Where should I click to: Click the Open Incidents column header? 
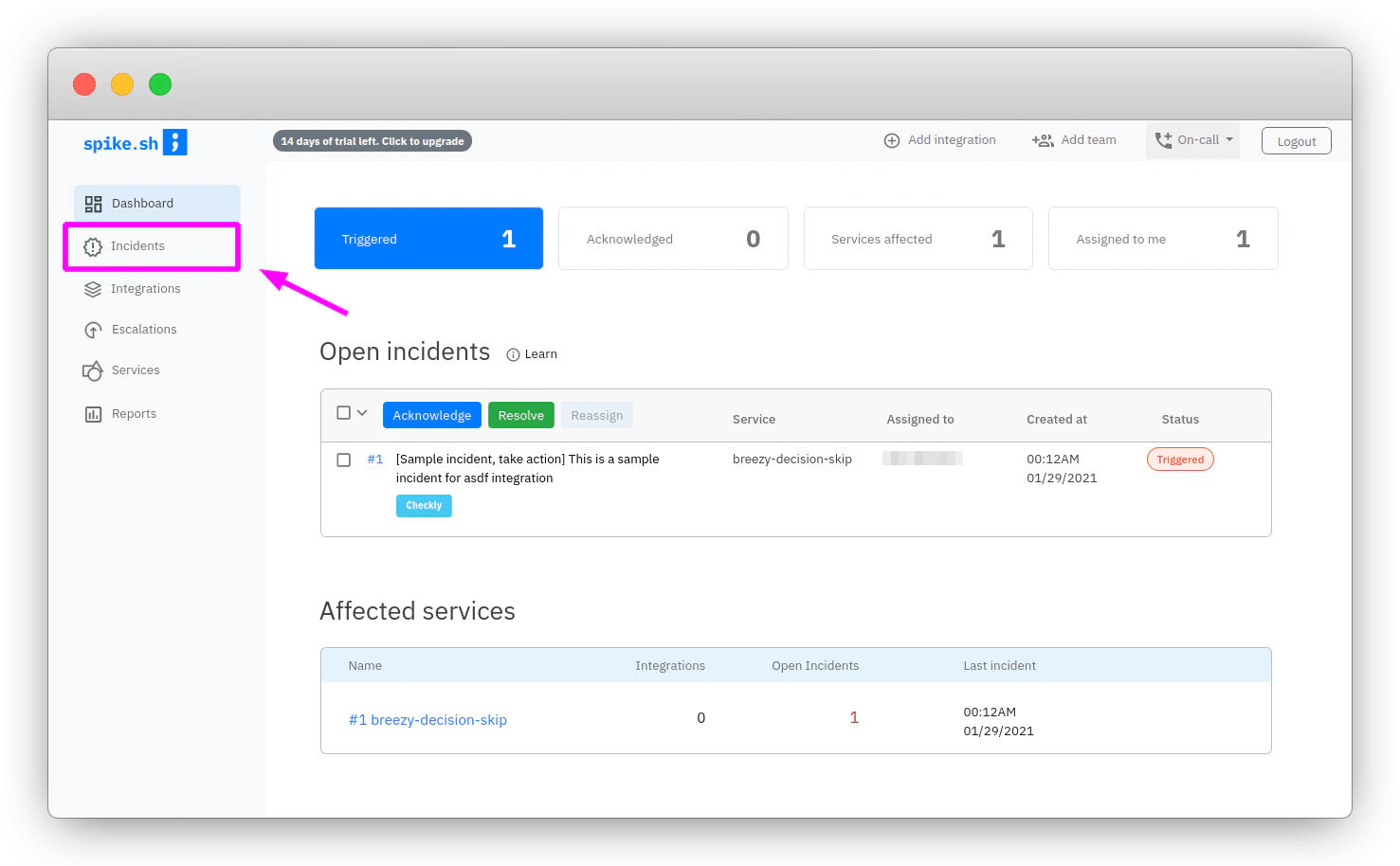[x=815, y=666]
